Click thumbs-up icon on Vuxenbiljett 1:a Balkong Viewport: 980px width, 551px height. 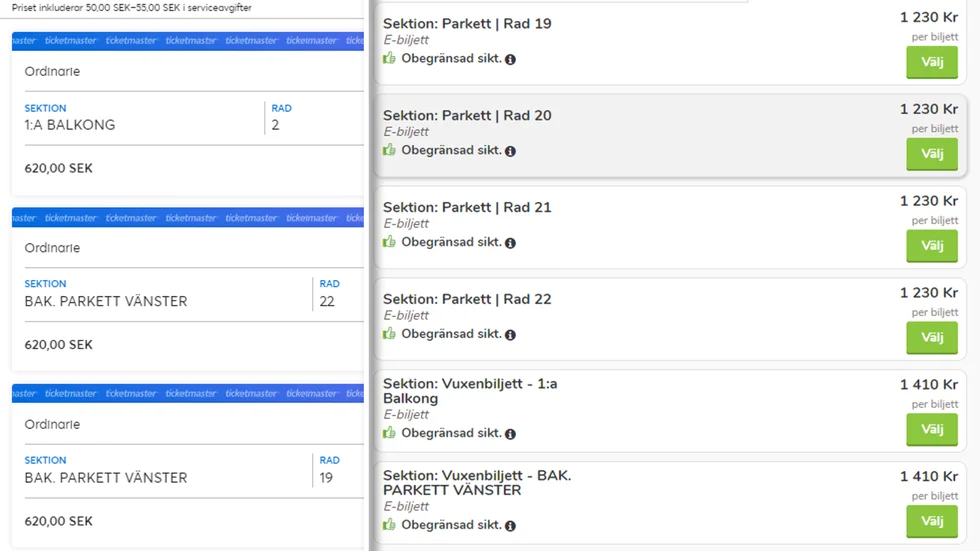pyautogui.click(x=389, y=432)
